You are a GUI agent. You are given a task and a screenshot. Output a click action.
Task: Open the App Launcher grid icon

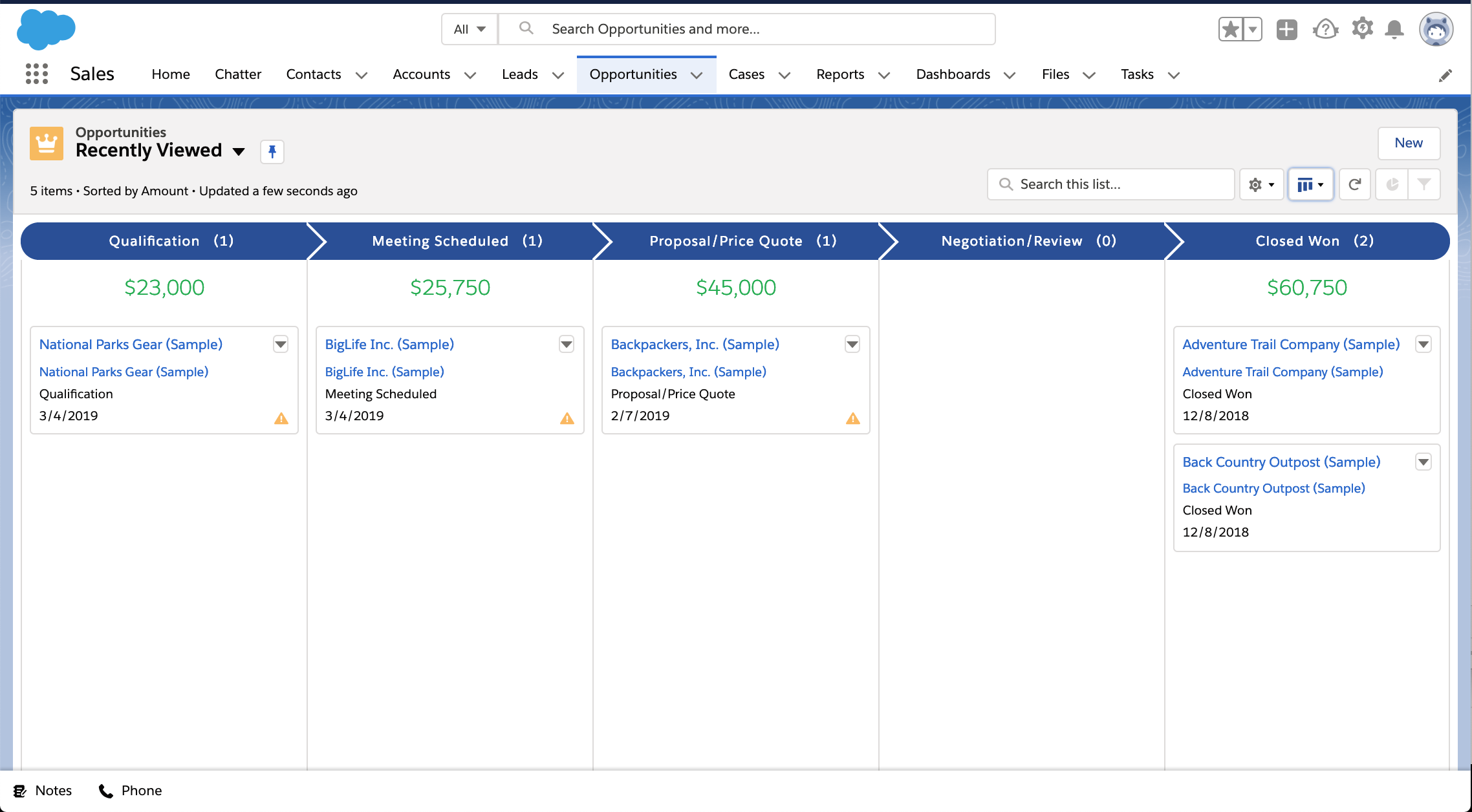(x=37, y=74)
